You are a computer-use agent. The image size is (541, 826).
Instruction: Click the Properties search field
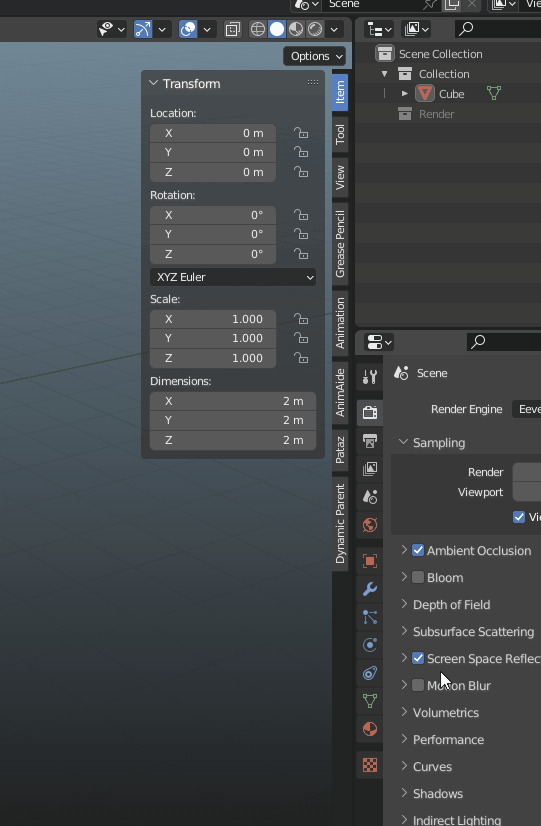point(504,342)
